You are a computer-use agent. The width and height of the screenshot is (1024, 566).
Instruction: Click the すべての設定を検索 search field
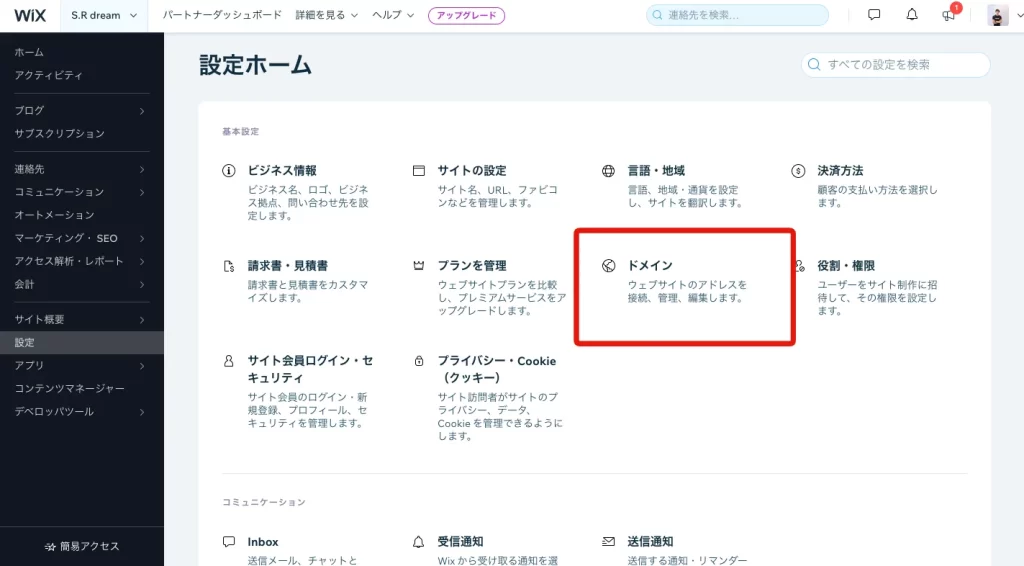point(895,65)
